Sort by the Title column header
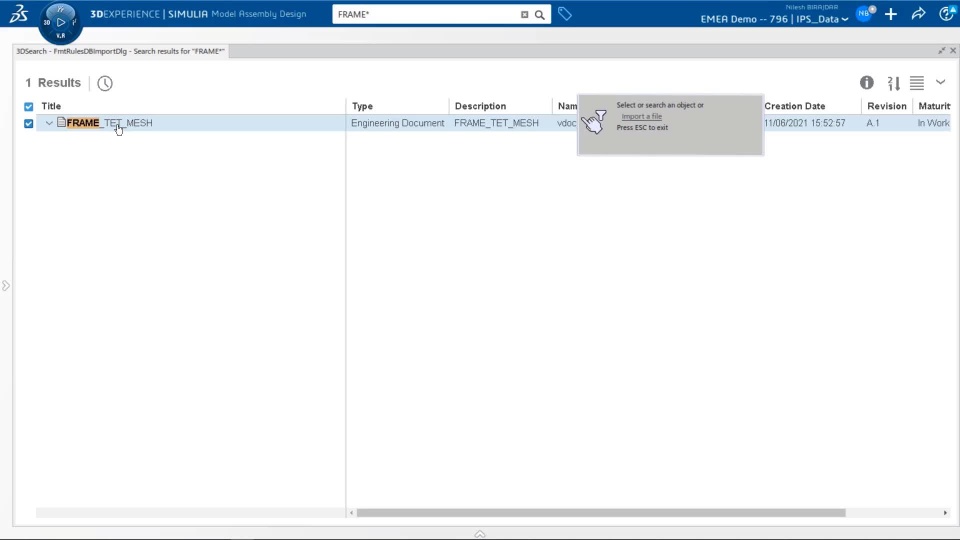Screen dimensions: 960x540 pos(51,106)
